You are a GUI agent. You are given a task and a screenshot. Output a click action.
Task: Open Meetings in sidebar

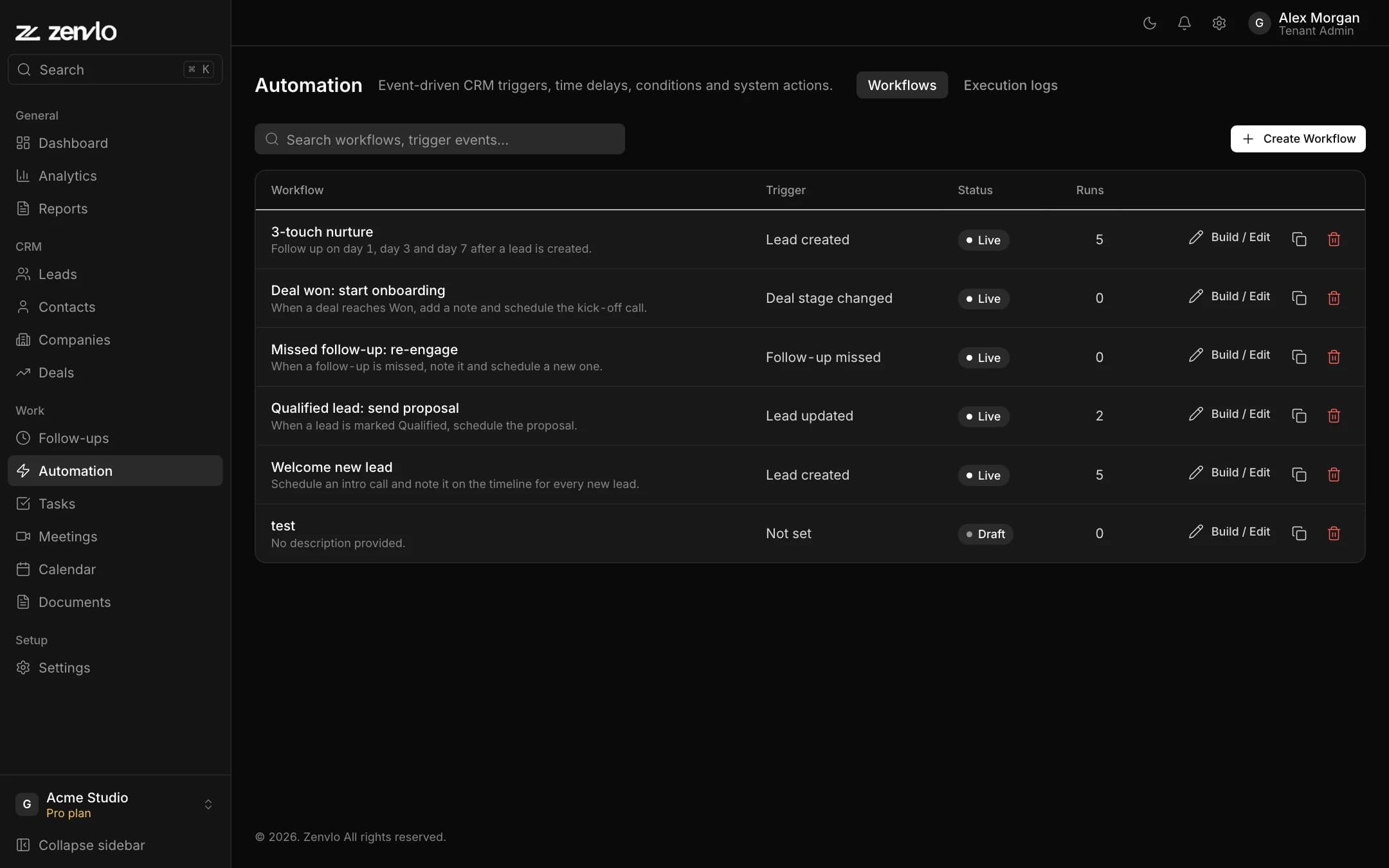point(115,536)
